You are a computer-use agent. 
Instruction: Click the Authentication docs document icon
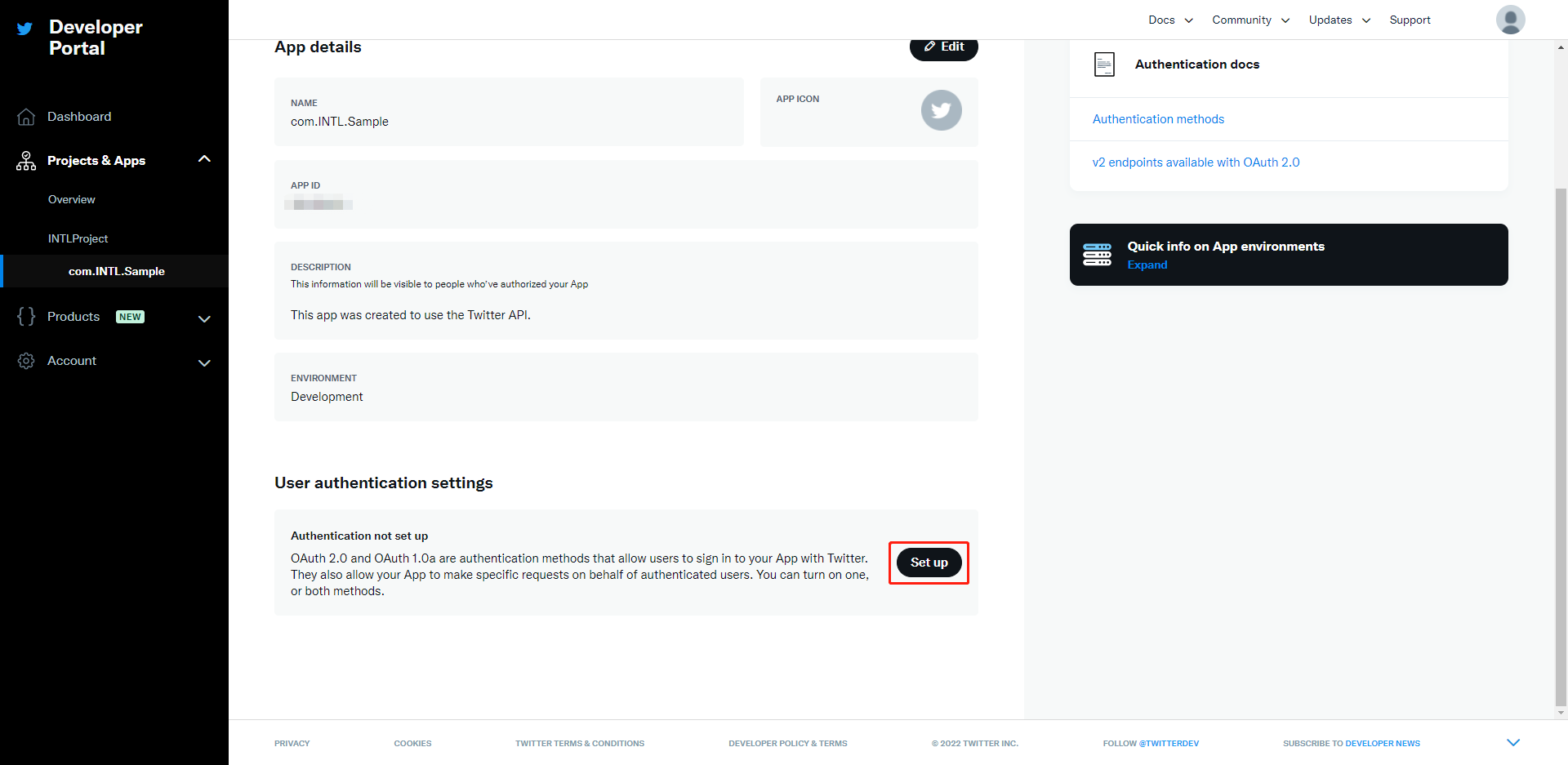(x=1104, y=64)
